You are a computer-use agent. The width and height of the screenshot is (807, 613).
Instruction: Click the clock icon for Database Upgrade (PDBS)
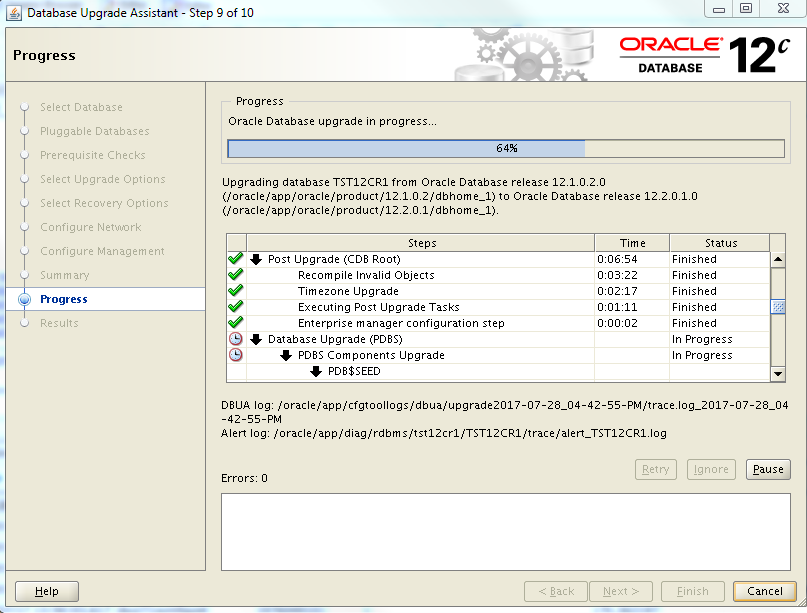(x=235, y=339)
